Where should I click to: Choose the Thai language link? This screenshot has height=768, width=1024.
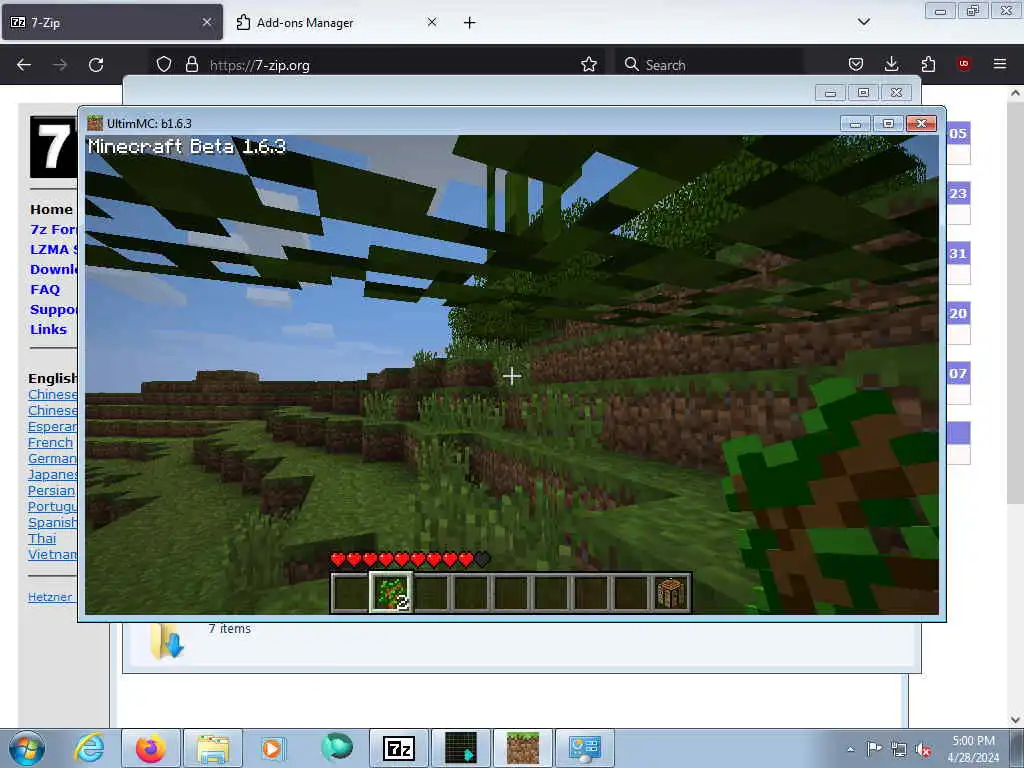pyautogui.click(x=42, y=538)
